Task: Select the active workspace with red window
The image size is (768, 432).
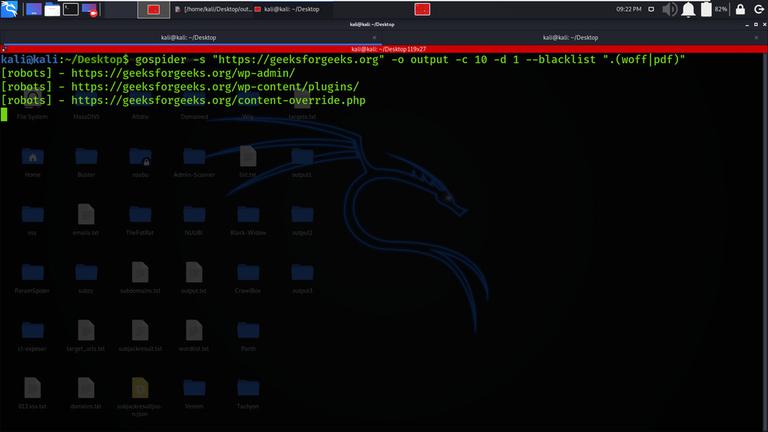Action: point(154,9)
